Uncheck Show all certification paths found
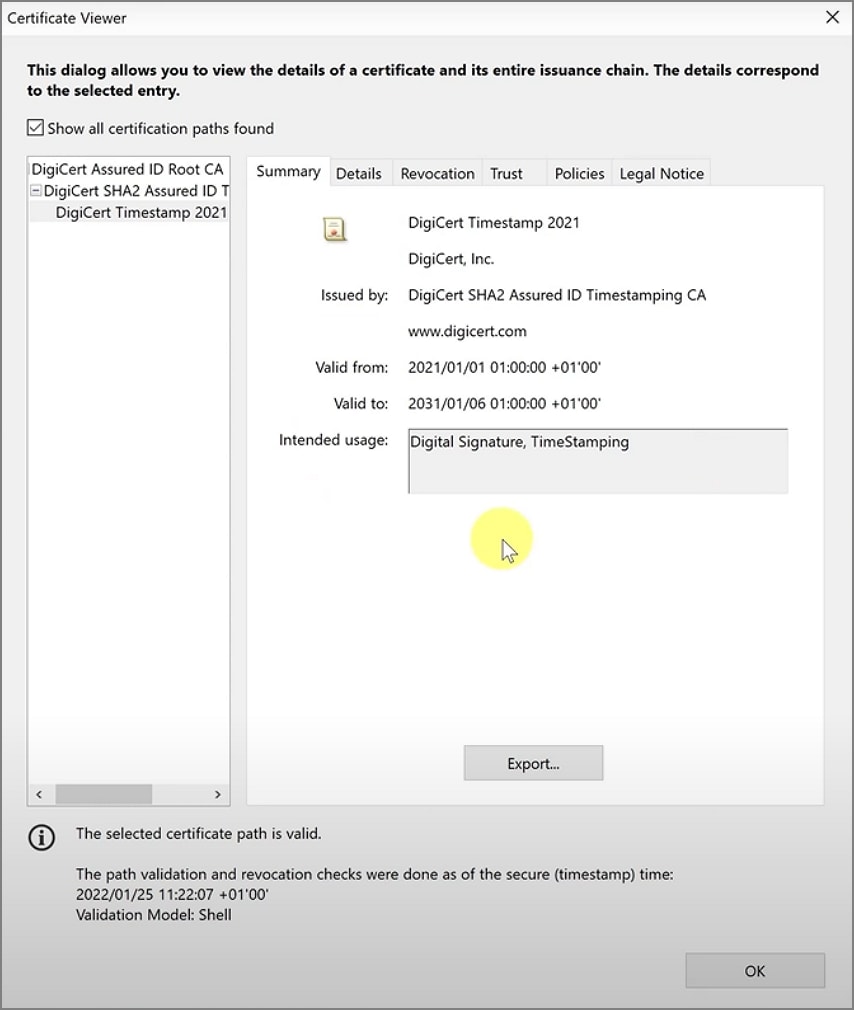The width and height of the screenshot is (854, 1010). point(35,128)
